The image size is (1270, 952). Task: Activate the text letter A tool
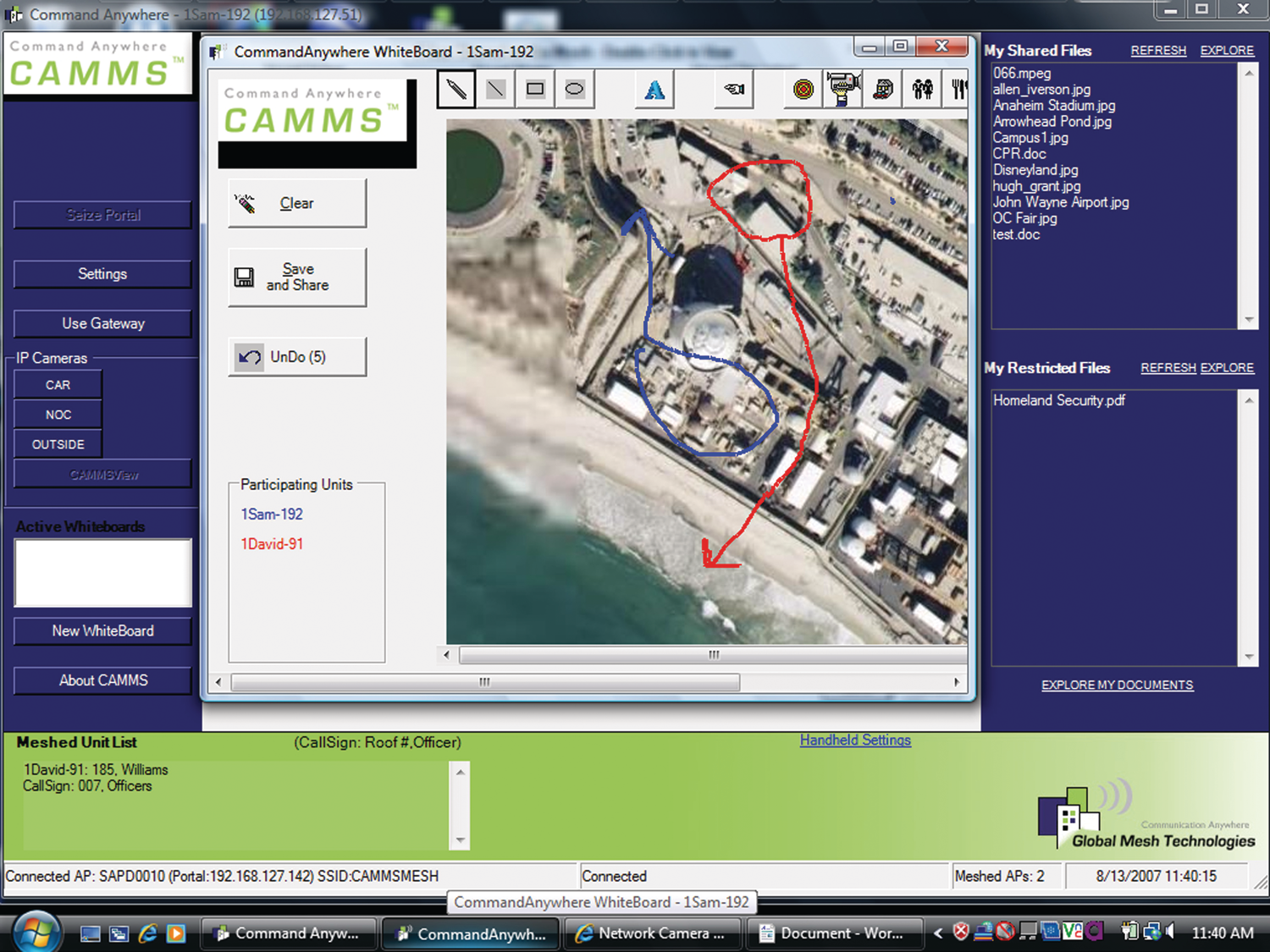(x=654, y=90)
